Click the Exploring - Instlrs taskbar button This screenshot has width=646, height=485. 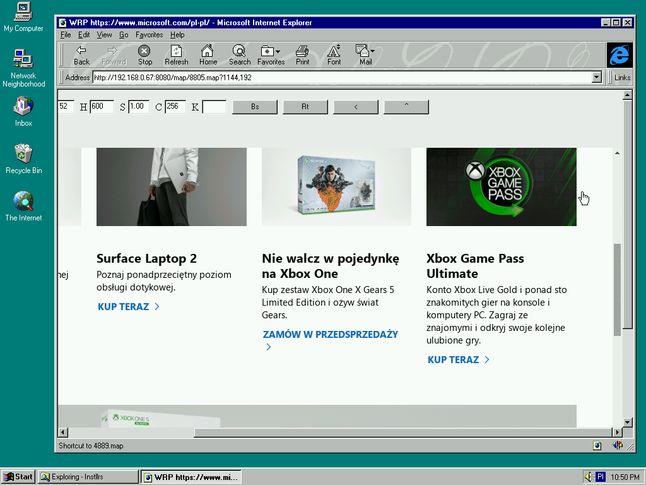click(x=88, y=477)
